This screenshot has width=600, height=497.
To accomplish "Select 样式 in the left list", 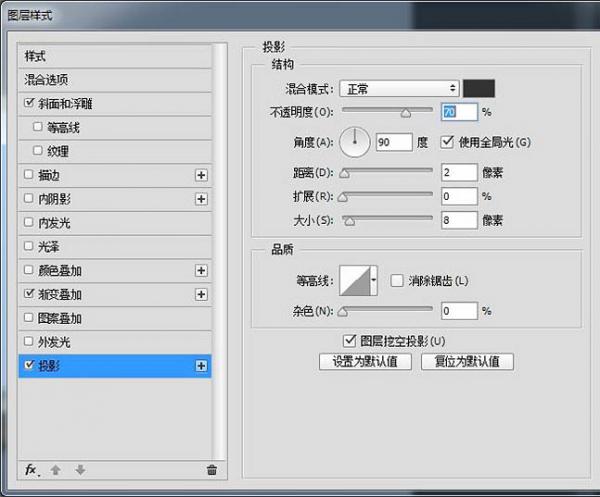I will tap(115, 56).
